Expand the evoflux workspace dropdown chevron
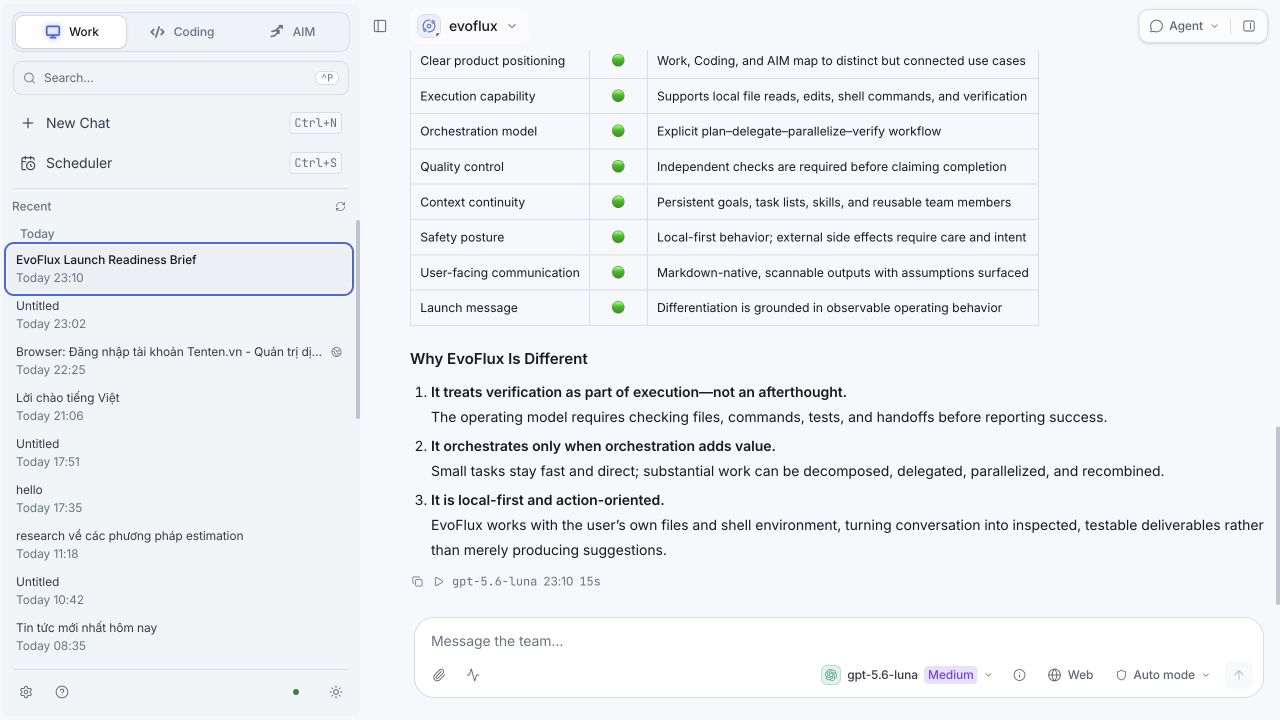Viewport: 1280px width, 720px height. tap(512, 26)
